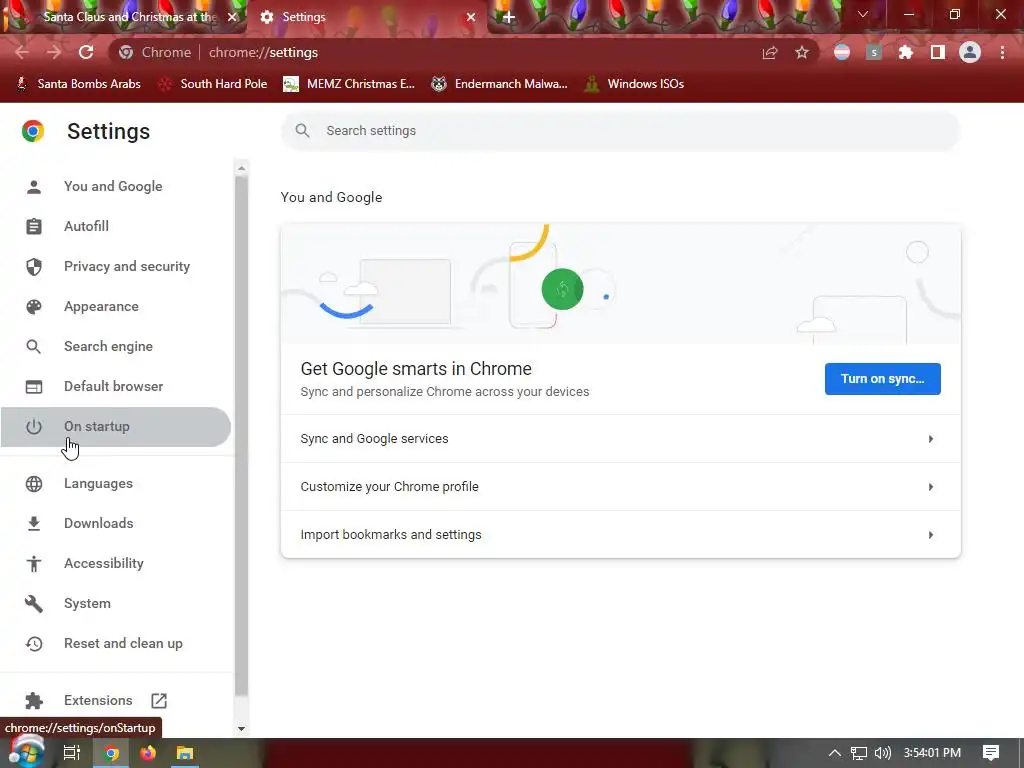The image size is (1024, 768).
Task: Click the Search settings field
Action: click(620, 131)
